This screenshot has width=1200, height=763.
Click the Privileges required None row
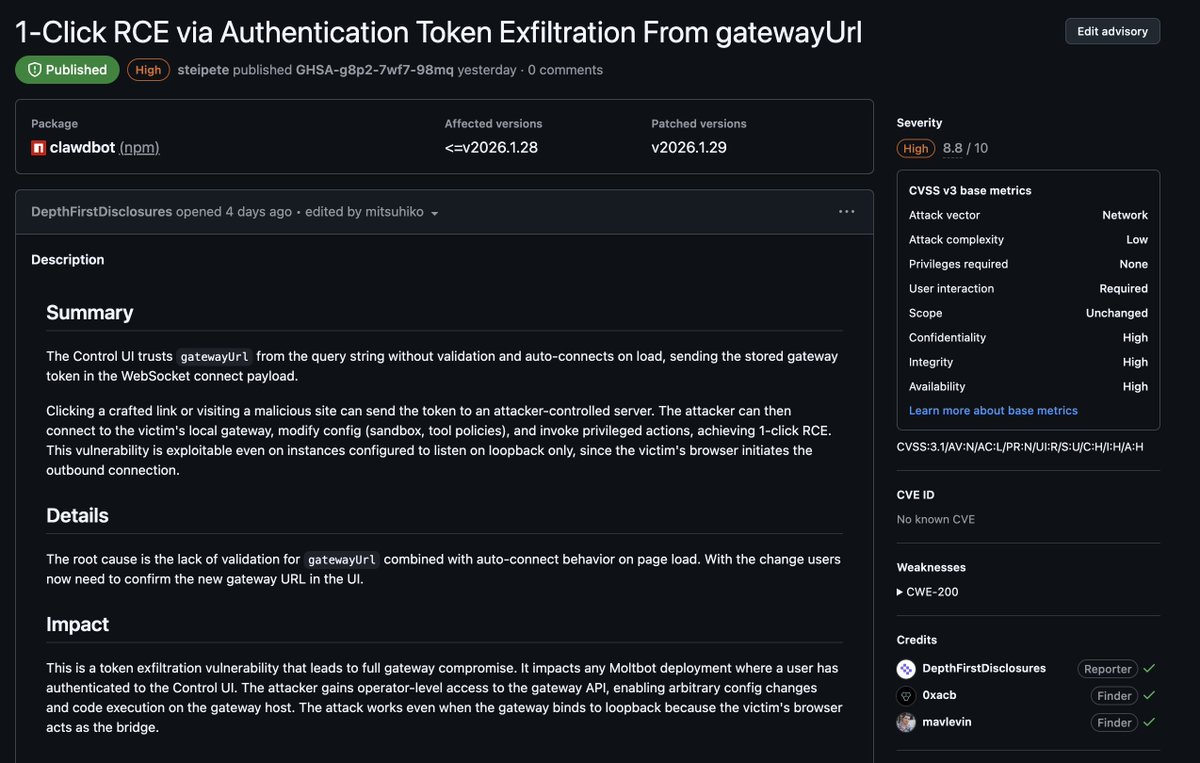(1028, 264)
